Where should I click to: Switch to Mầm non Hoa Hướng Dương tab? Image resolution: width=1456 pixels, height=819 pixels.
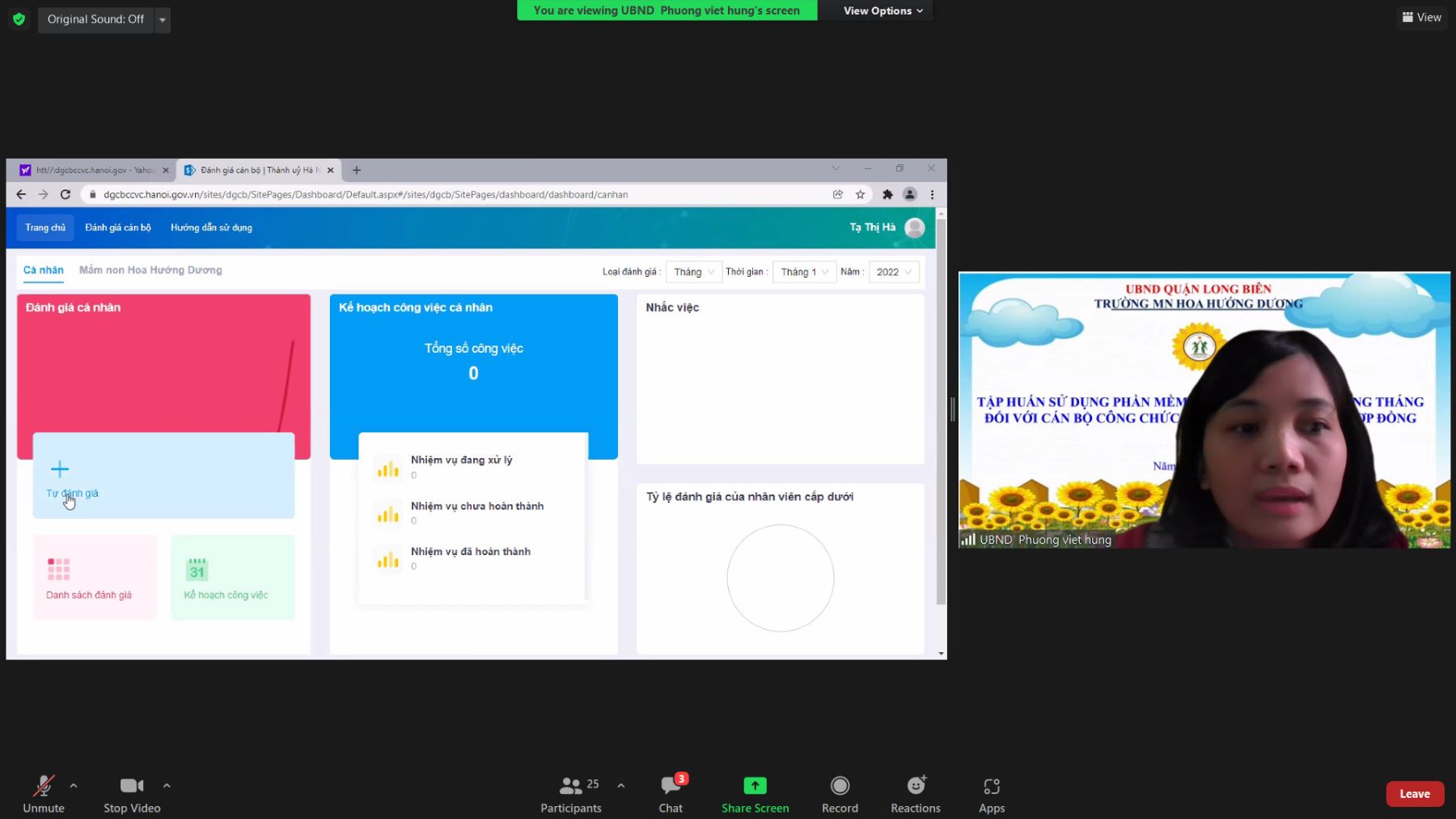click(150, 270)
